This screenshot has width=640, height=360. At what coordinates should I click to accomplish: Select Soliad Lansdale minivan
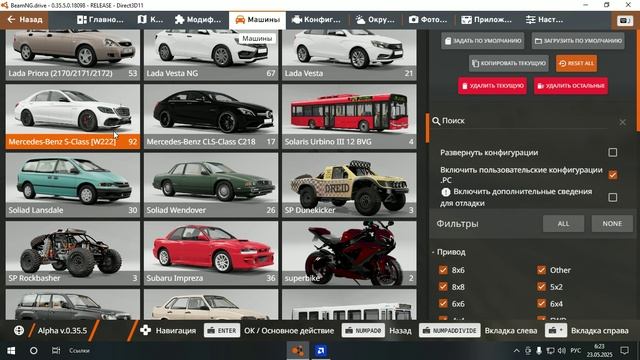pos(73,185)
